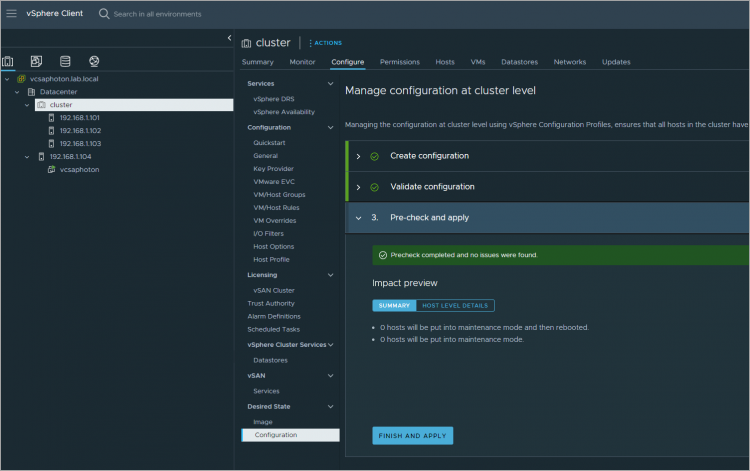Click FINISH AND APPLY button
This screenshot has height=471, width=750.
coord(412,436)
